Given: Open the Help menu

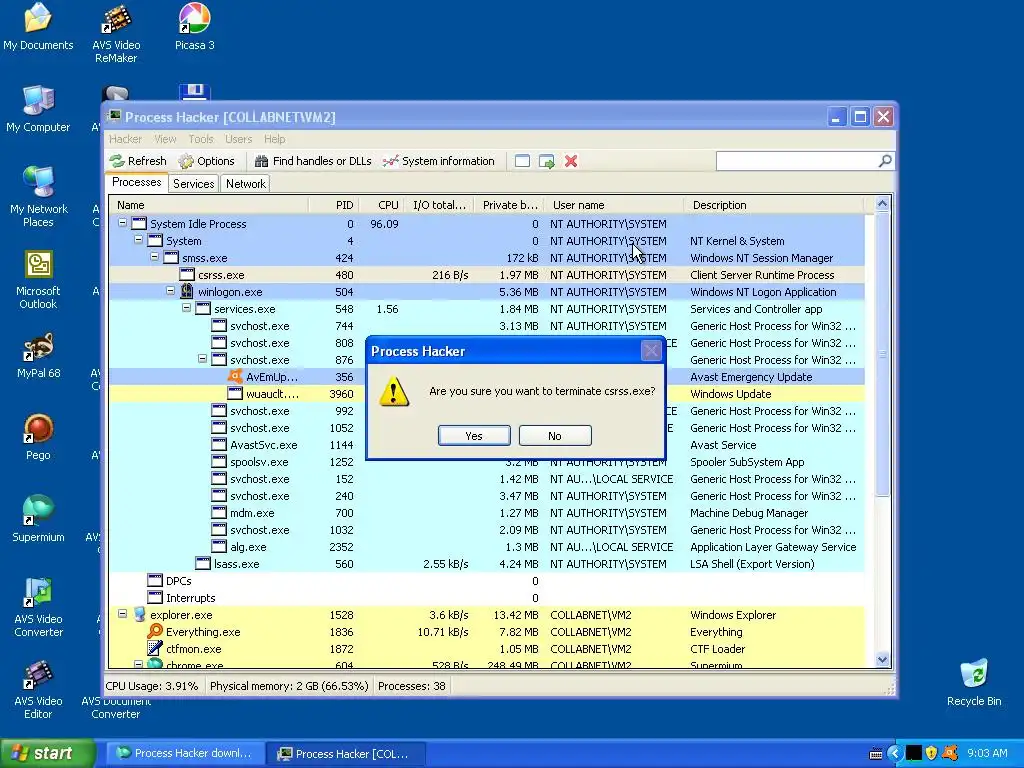Looking at the screenshot, I should pos(274,139).
